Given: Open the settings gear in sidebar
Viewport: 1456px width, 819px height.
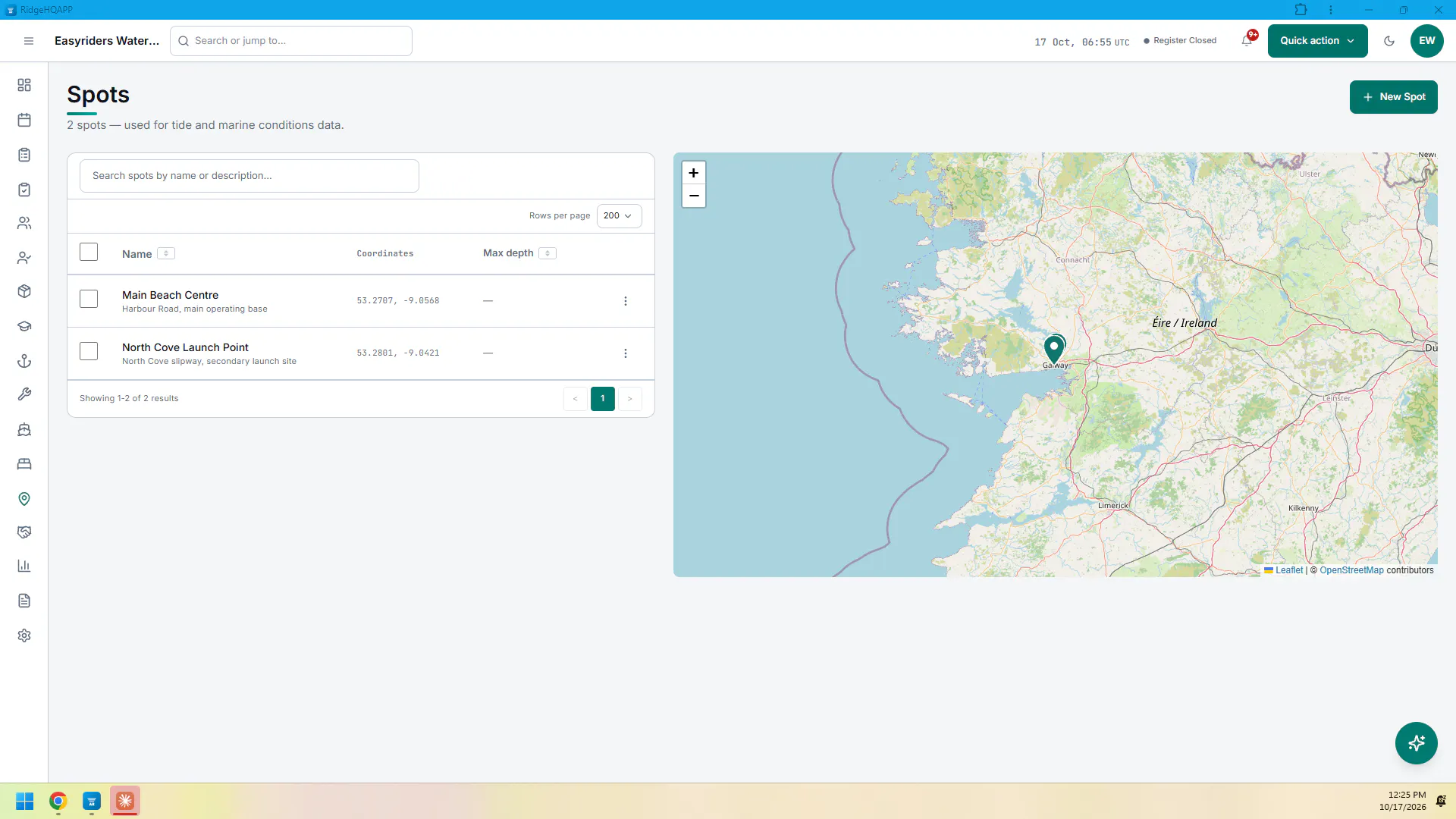Looking at the screenshot, I should [24, 635].
